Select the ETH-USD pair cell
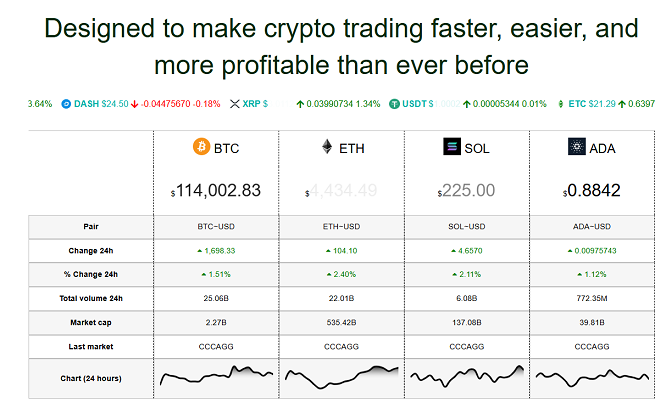This screenshot has width=666, height=414. coord(339,226)
